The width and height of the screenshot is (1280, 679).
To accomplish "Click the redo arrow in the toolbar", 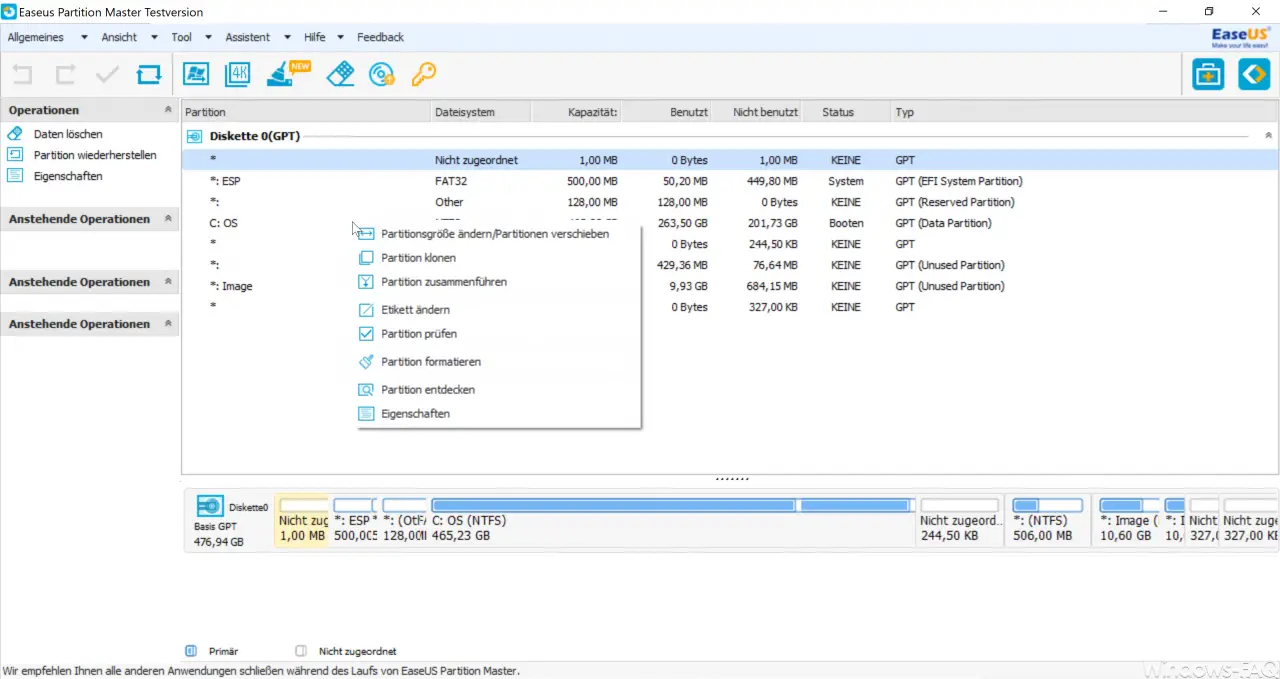I will tap(65, 74).
